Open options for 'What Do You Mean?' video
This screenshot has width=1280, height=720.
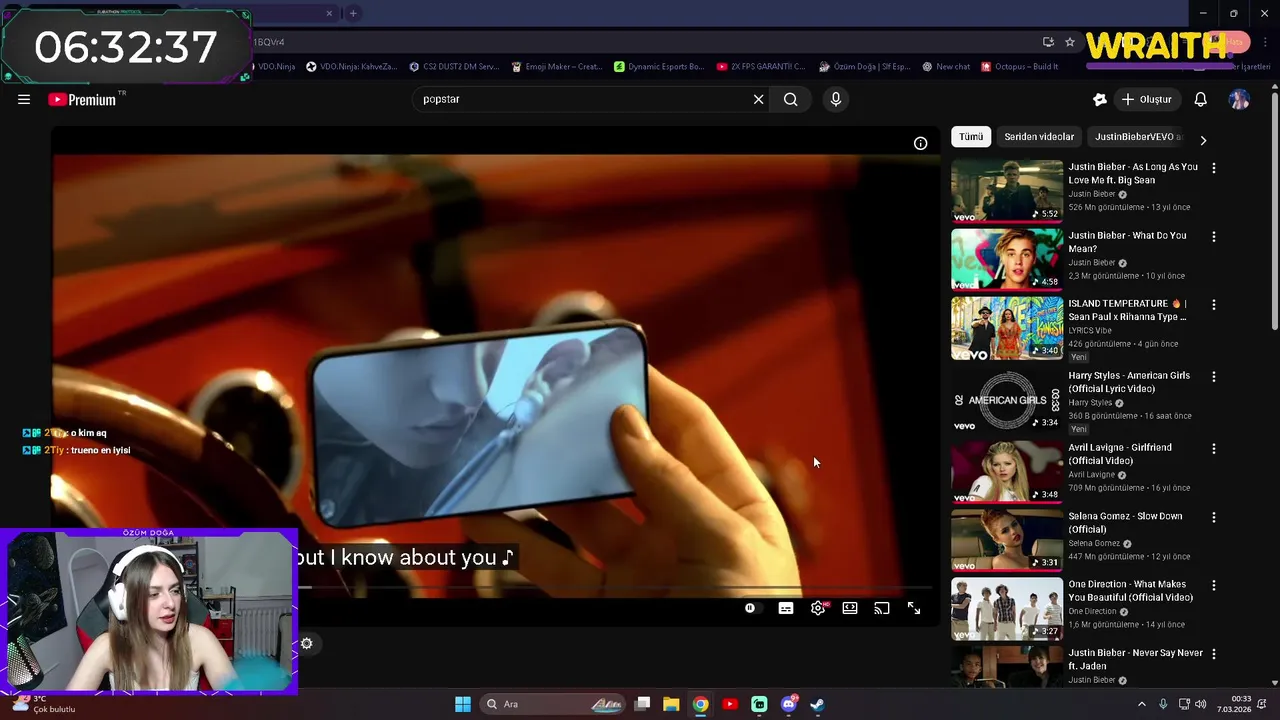1214,237
